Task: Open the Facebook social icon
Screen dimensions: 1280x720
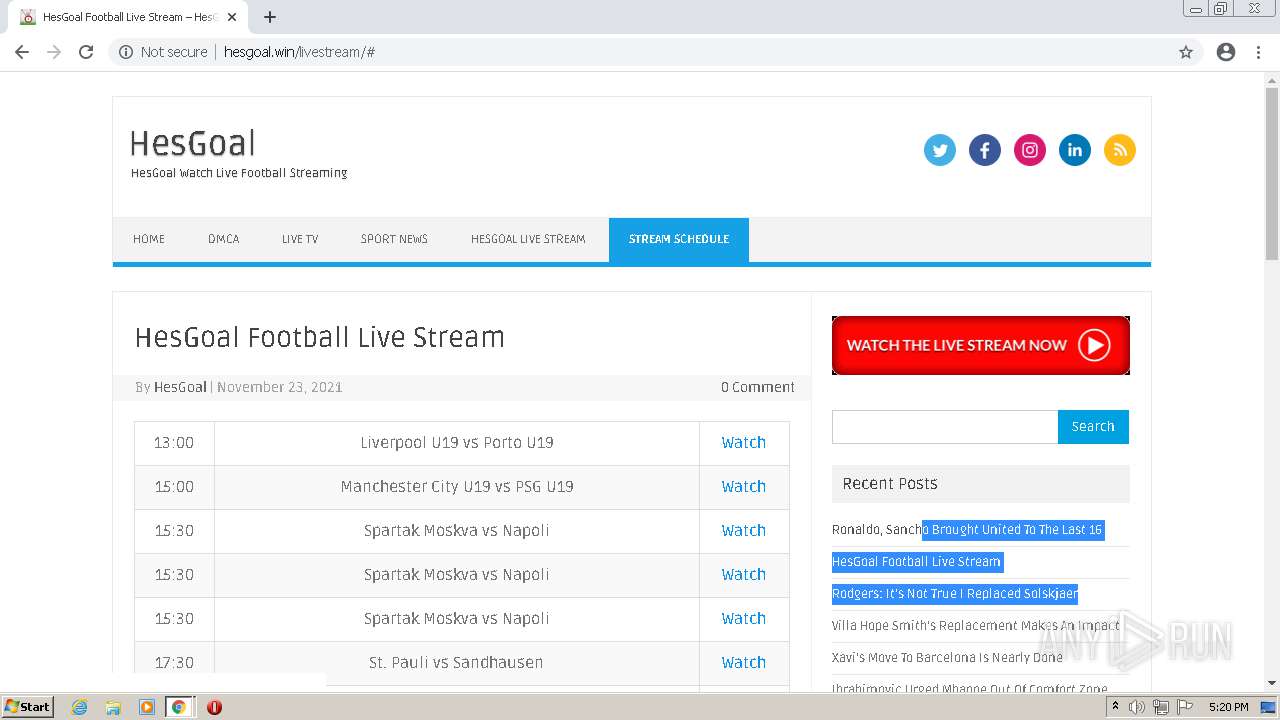Action: tap(984, 150)
